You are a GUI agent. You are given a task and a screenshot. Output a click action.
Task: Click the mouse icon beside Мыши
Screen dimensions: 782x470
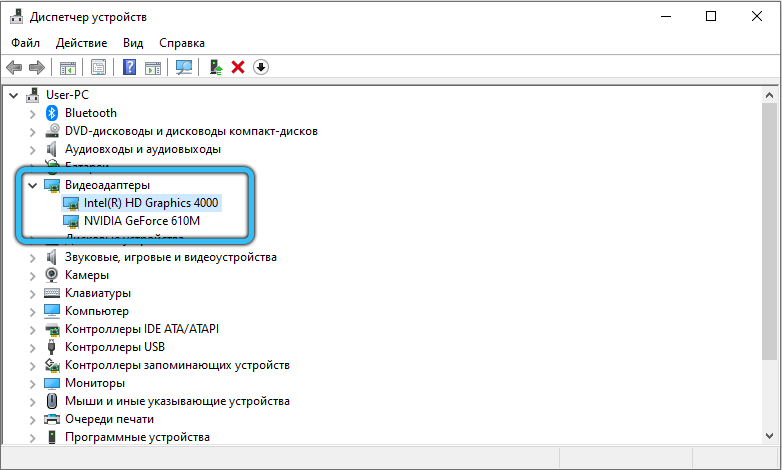[51, 401]
